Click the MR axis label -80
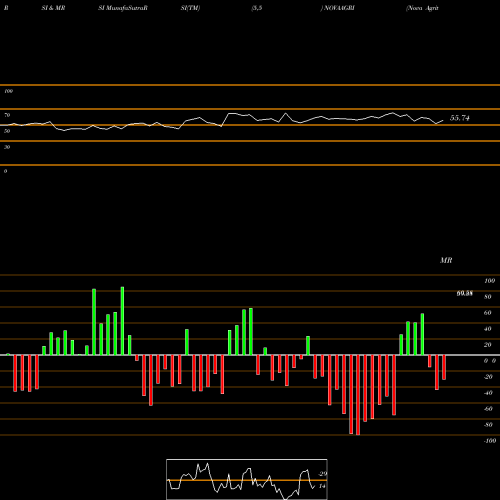The width and height of the screenshot is (500, 500). pos(488,425)
